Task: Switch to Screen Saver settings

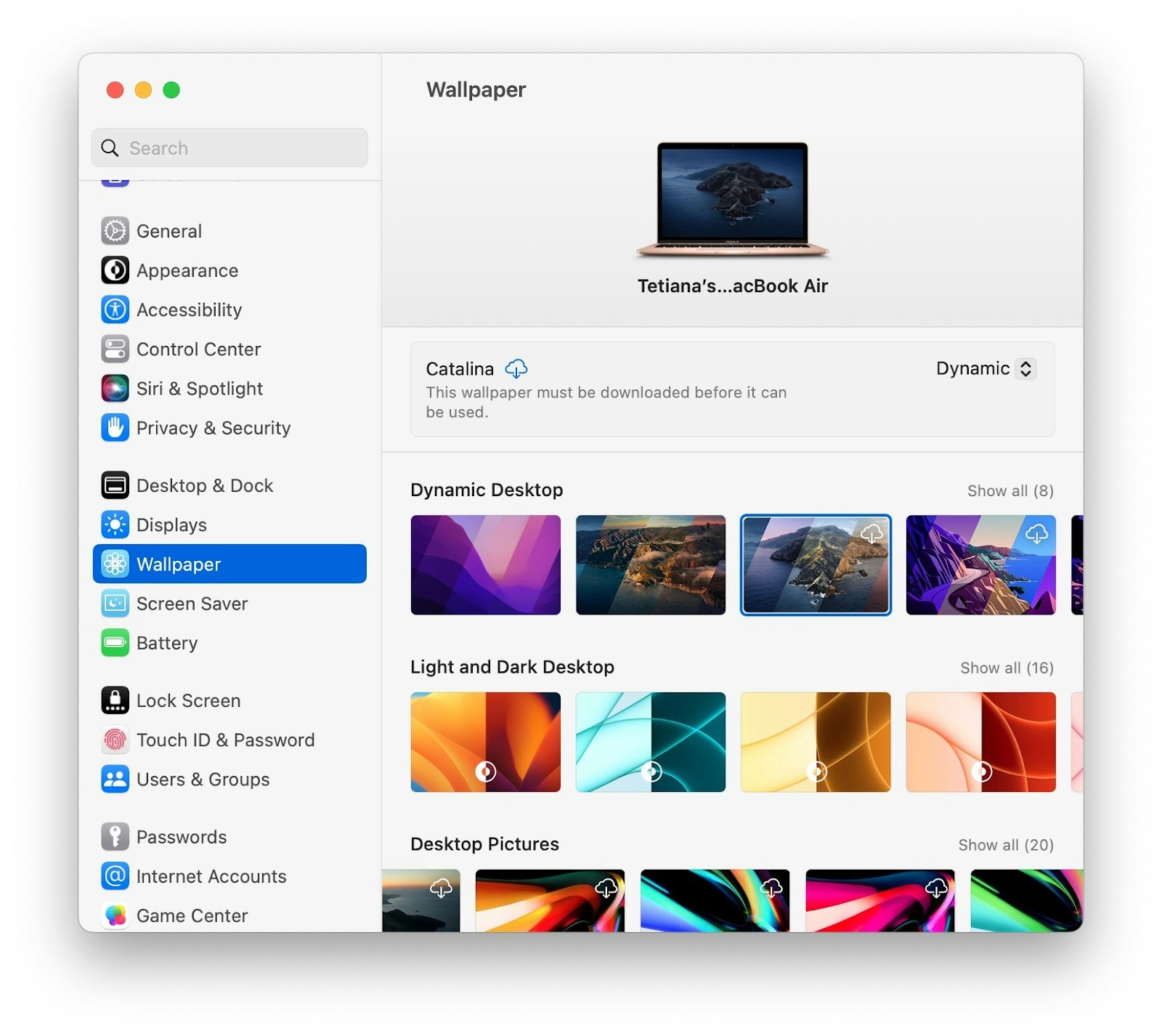Action: point(192,604)
